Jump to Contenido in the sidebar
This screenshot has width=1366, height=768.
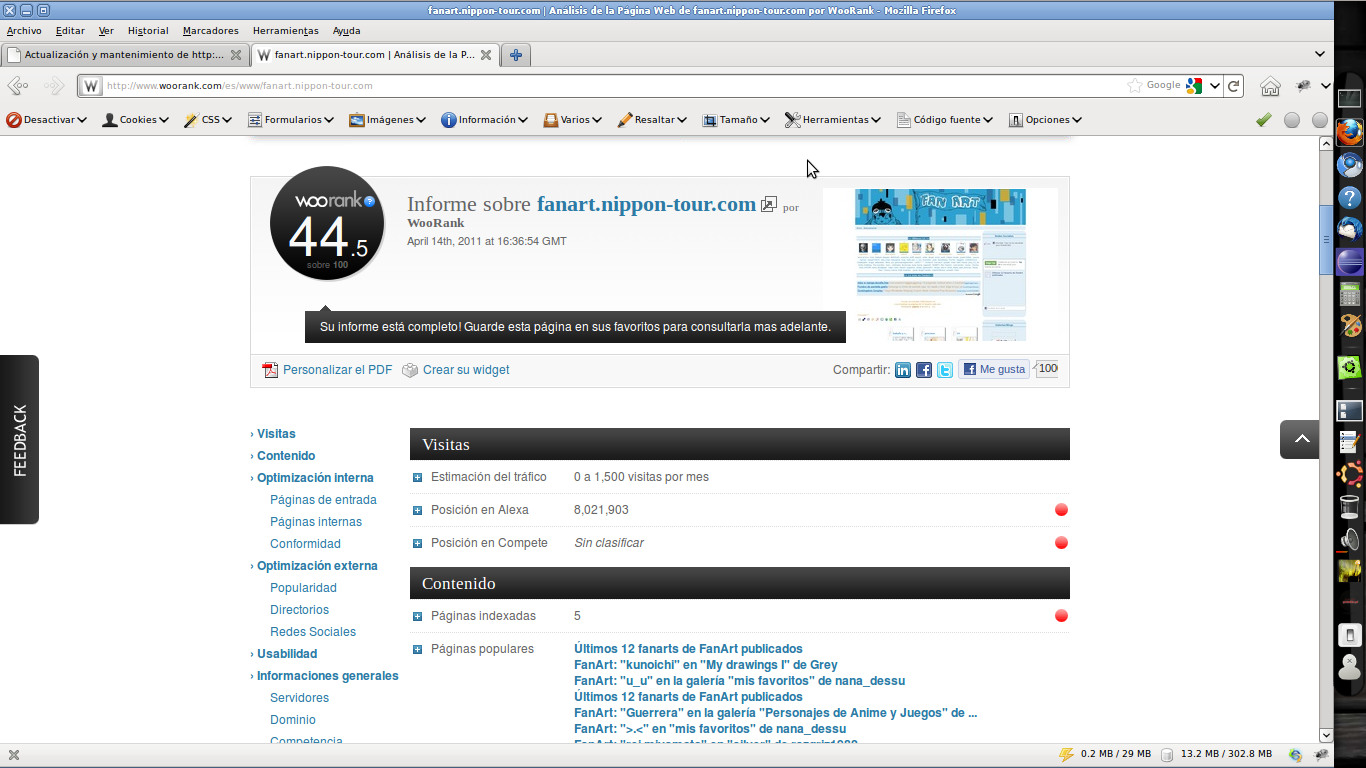286,456
